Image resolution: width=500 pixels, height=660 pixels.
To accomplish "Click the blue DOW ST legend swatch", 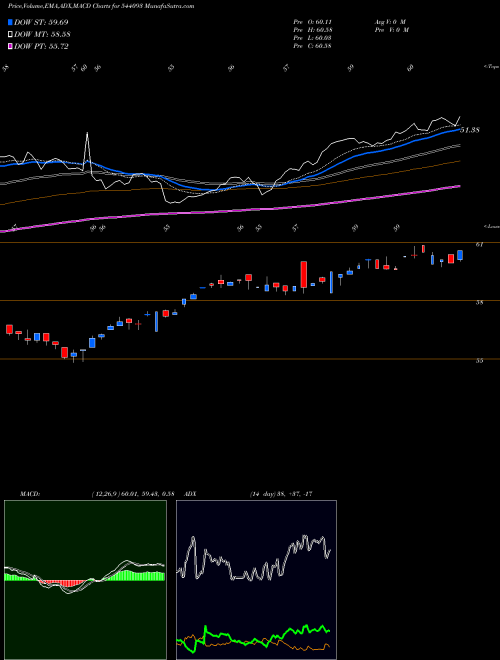I will coord(10,22).
